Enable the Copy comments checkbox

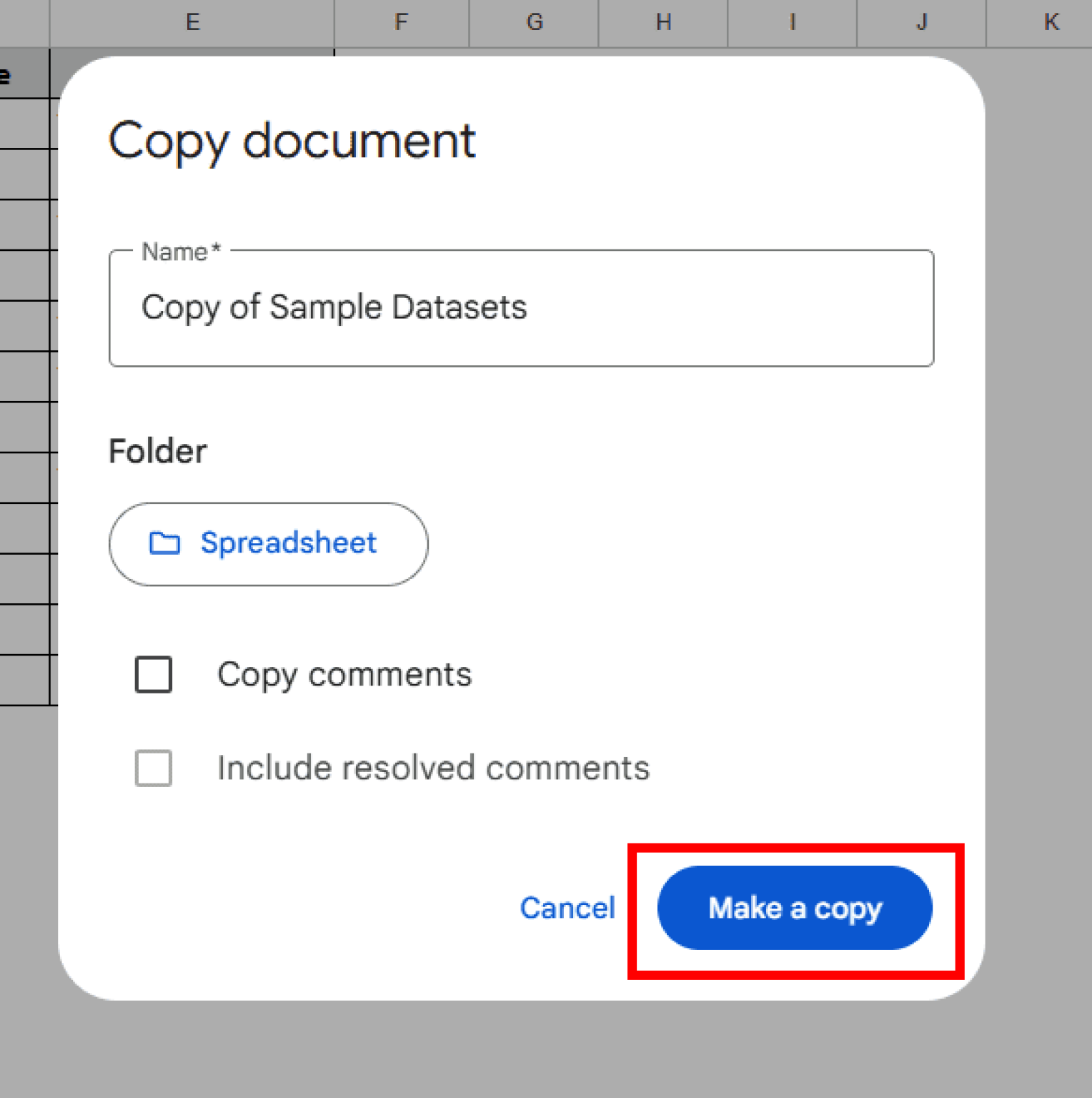coord(154,675)
